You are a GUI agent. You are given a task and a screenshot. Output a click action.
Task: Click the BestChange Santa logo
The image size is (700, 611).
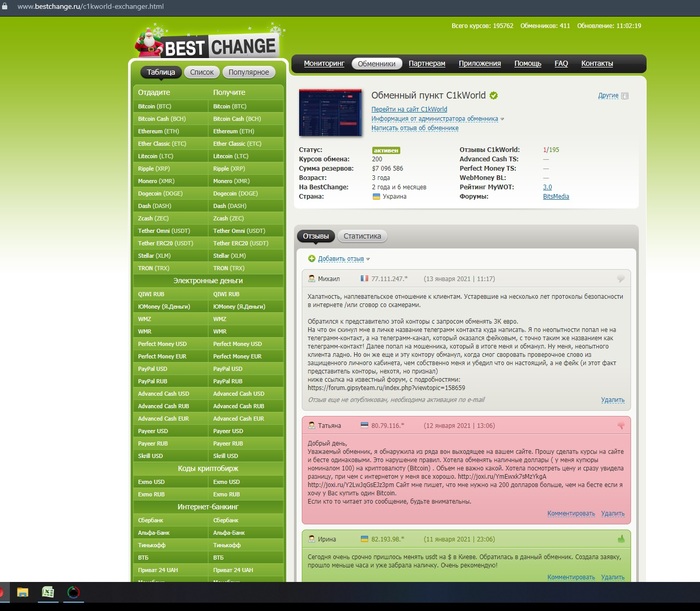coord(207,43)
